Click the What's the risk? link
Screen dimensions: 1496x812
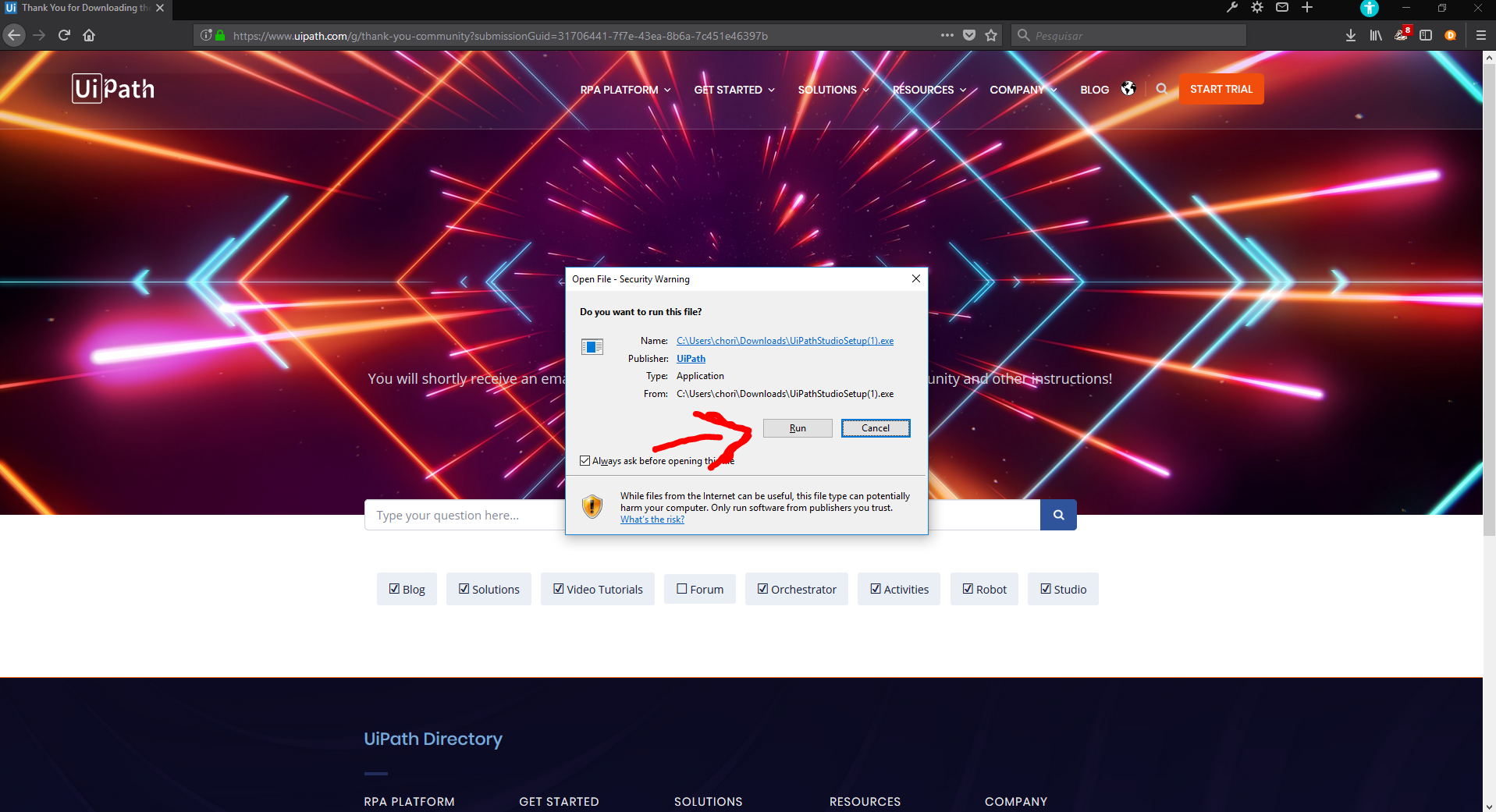pos(652,519)
